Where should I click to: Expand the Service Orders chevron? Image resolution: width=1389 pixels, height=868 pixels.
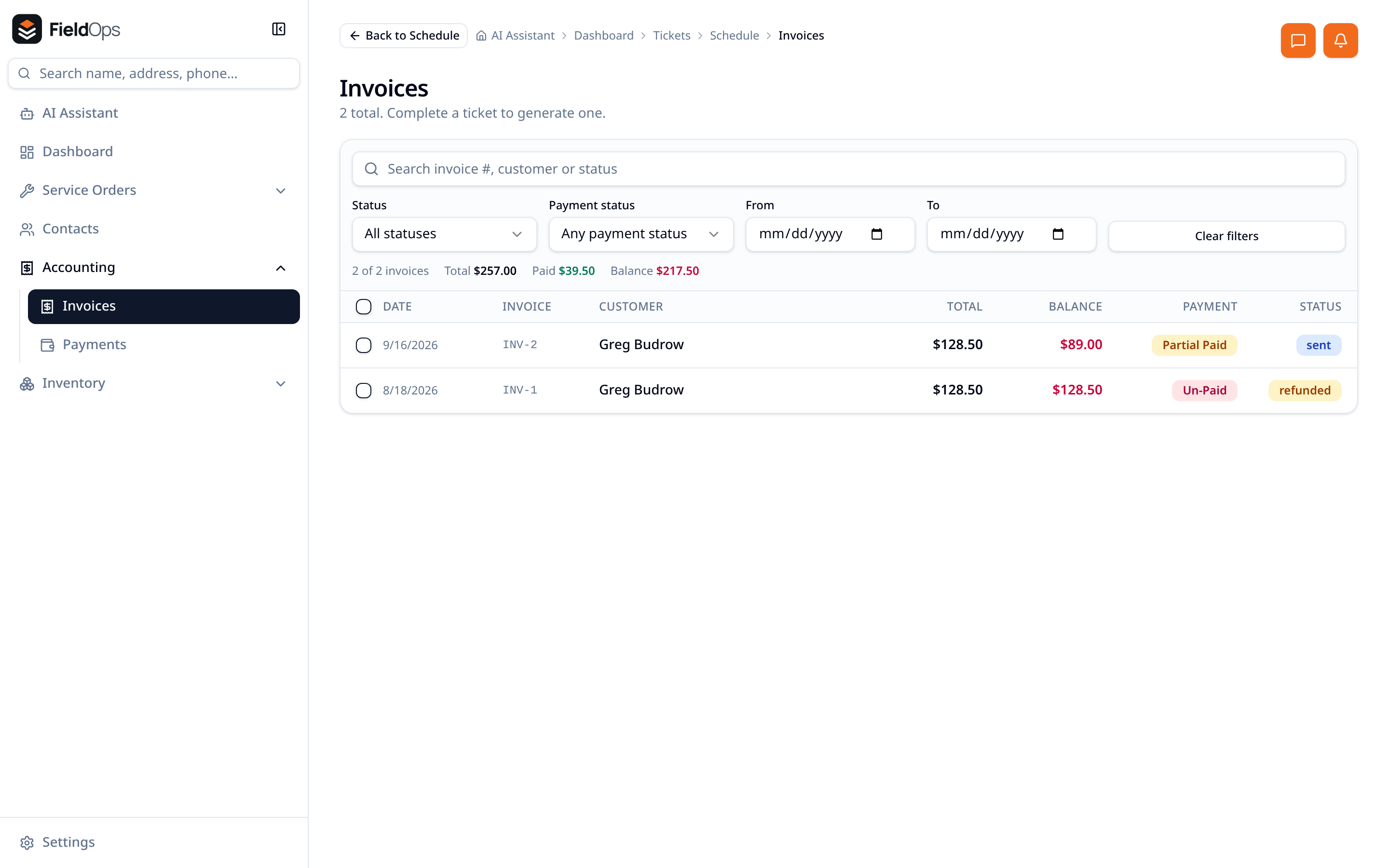tap(281, 190)
